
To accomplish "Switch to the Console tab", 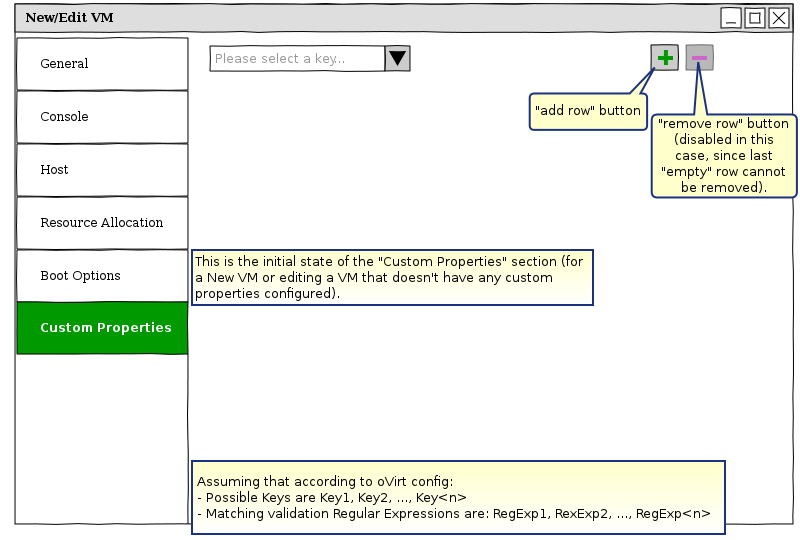I will tap(102, 117).
